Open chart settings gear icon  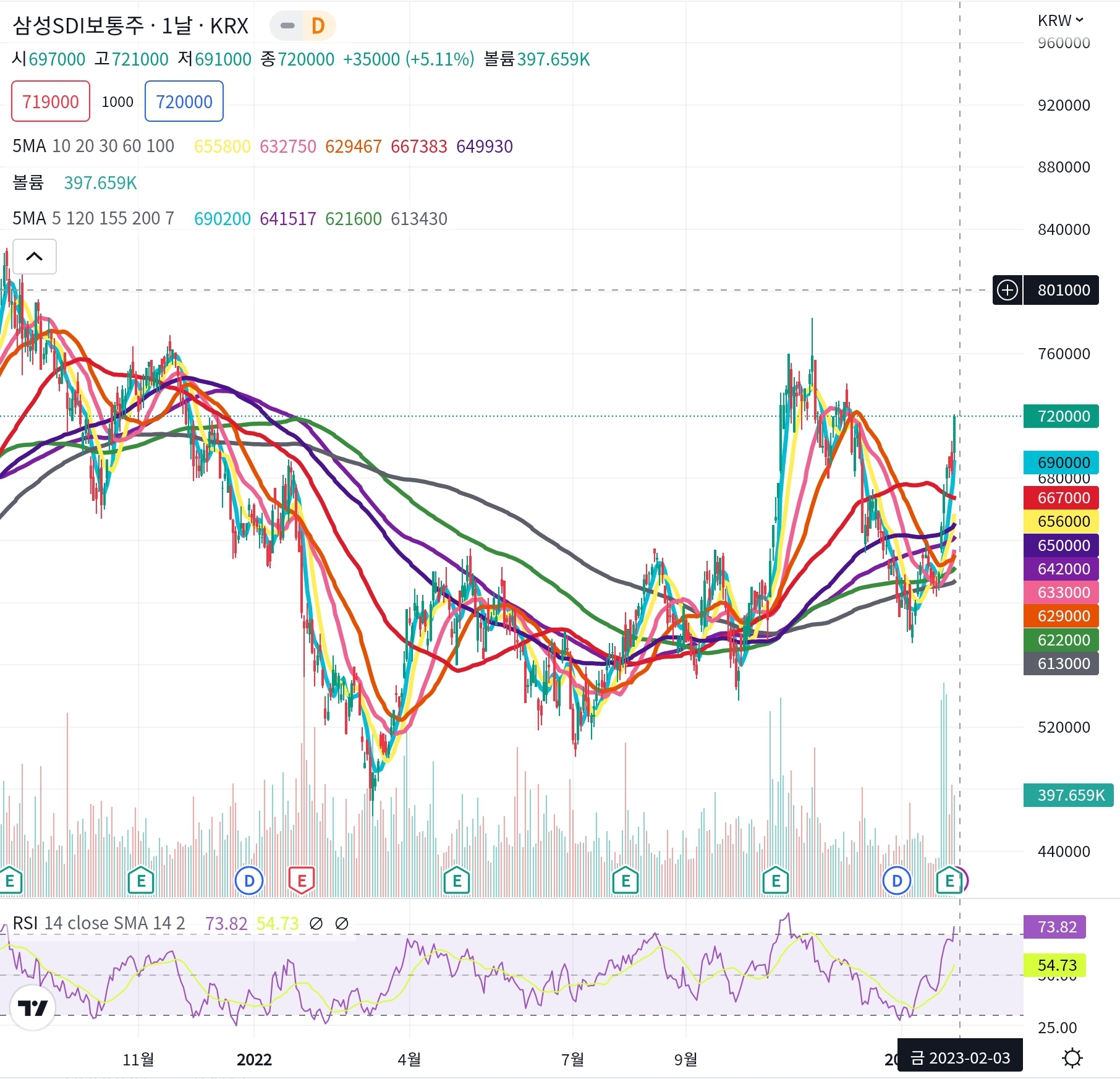1072,1058
